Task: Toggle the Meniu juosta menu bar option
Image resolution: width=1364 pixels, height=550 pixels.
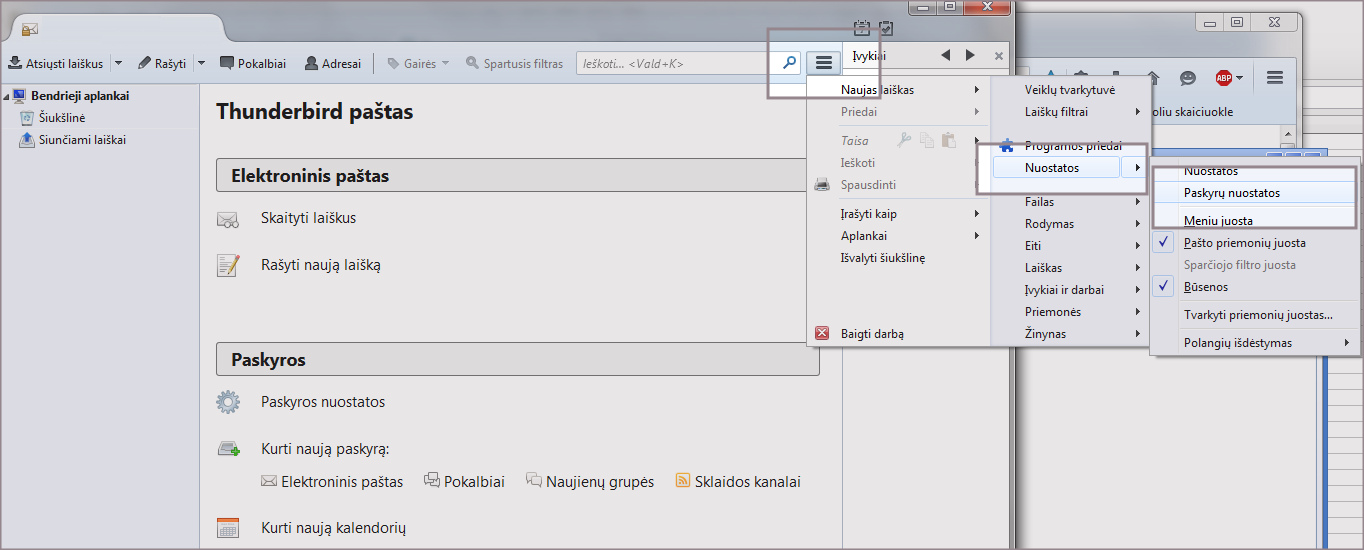Action: (1217, 220)
